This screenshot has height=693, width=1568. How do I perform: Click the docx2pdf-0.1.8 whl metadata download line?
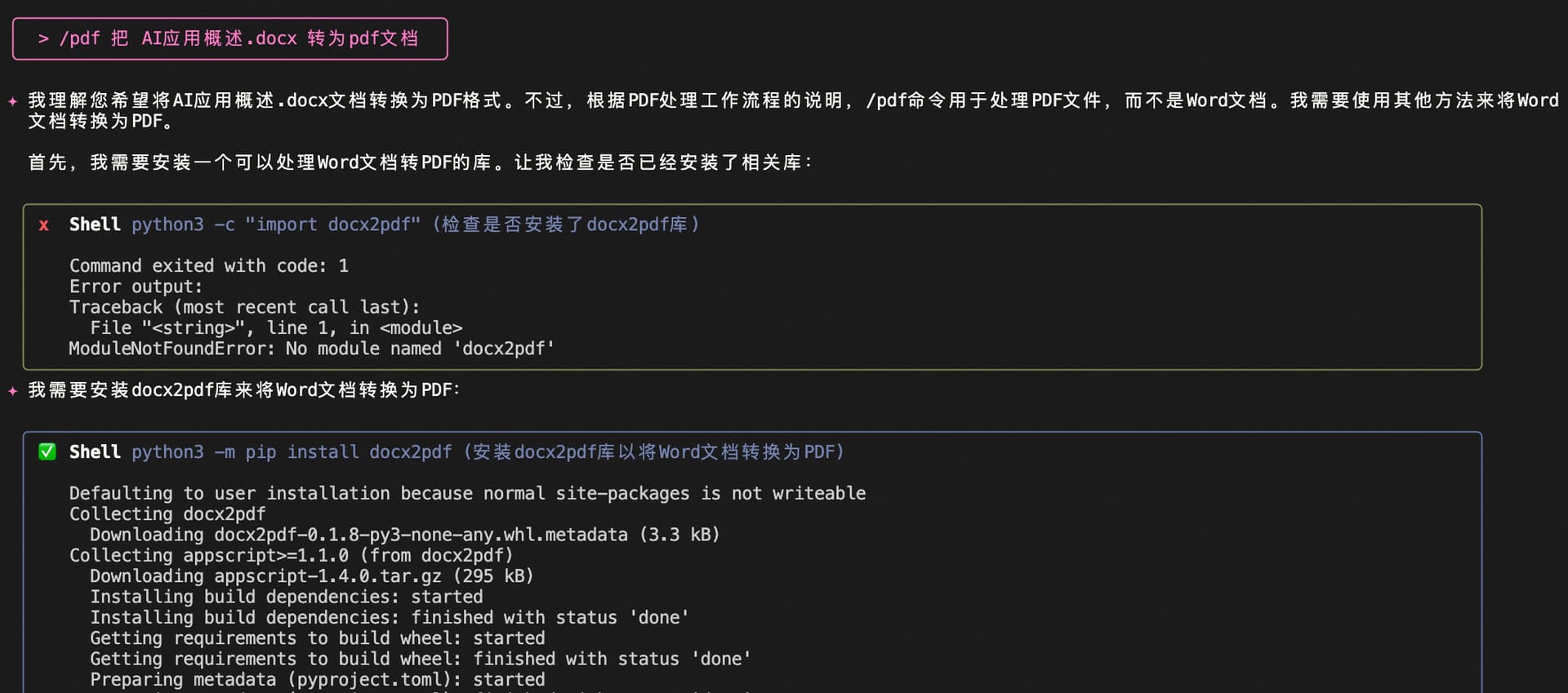click(x=404, y=535)
